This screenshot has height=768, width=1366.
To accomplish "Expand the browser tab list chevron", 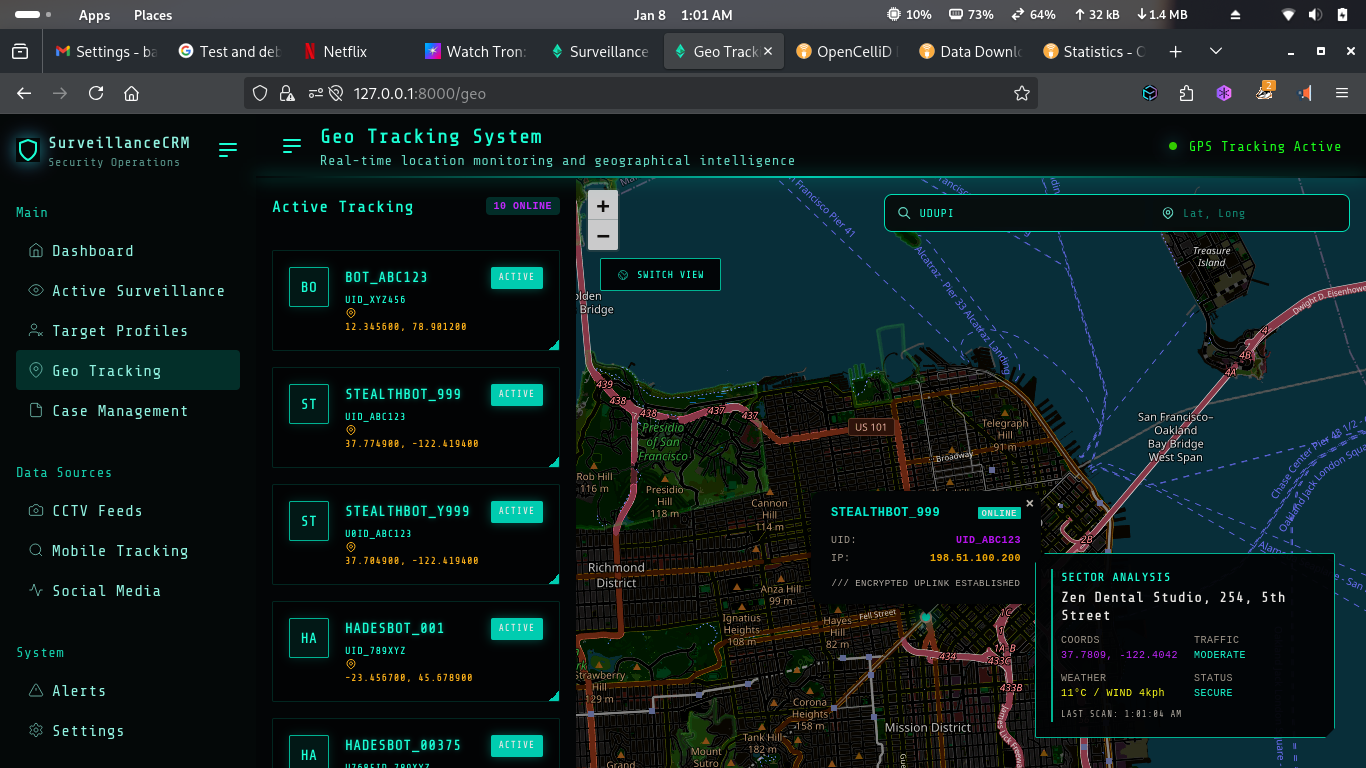I will (x=1216, y=51).
